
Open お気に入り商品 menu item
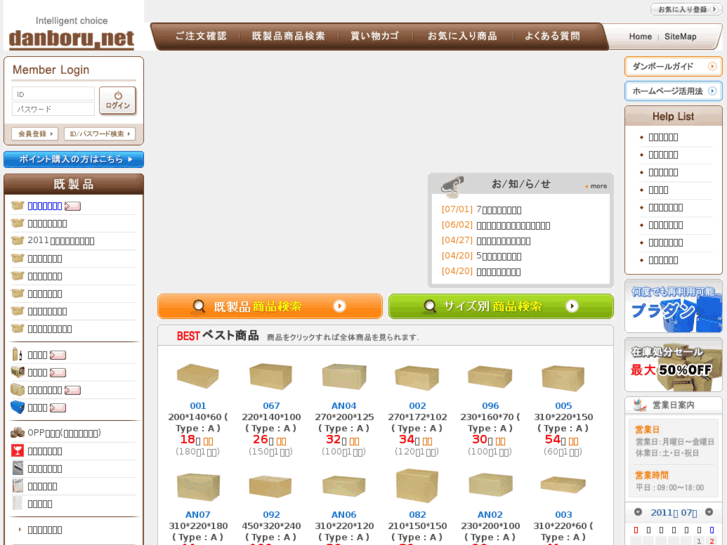pos(462,36)
